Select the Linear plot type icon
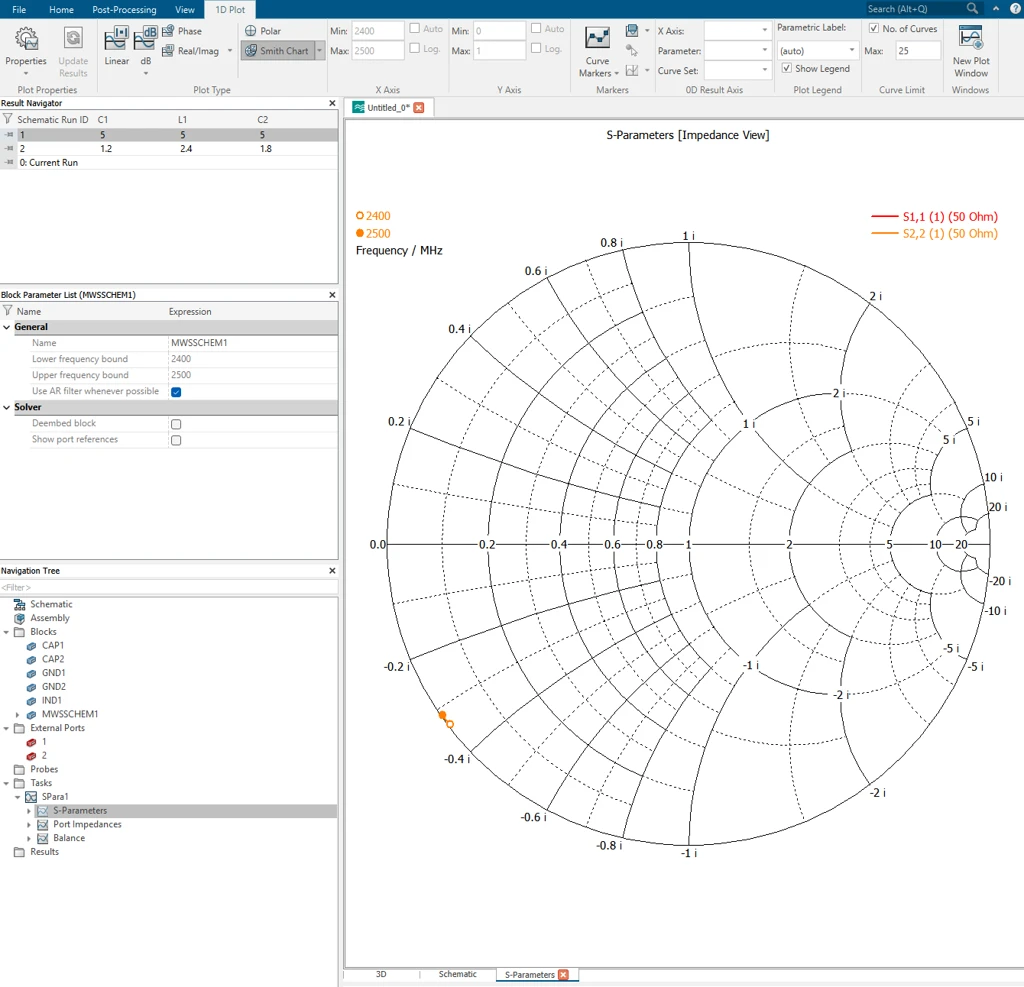Image resolution: width=1024 pixels, height=987 pixels. click(116, 46)
